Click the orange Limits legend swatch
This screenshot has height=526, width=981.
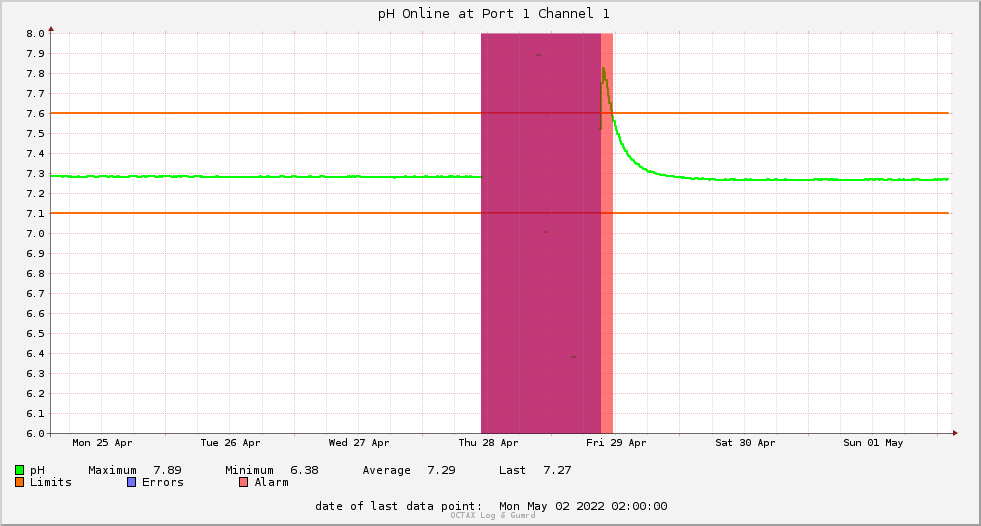(19, 482)
